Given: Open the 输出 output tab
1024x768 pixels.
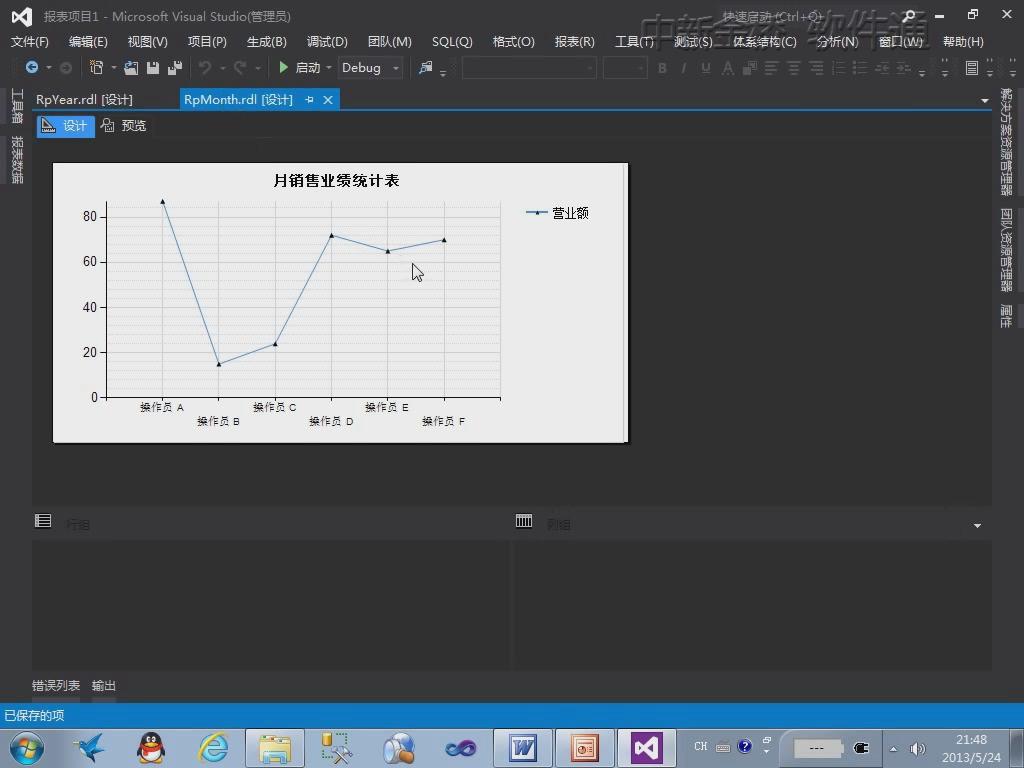Looking at the screenshot, I should 104,686.
